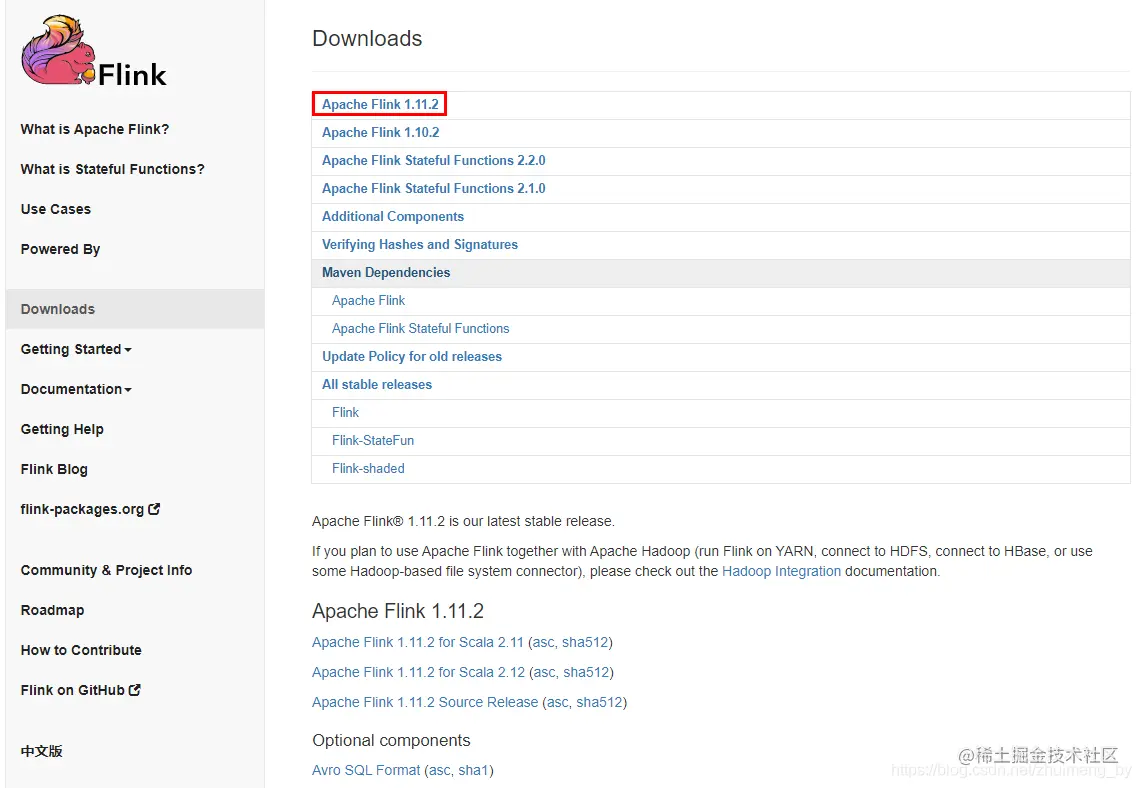This screenshot has height=788, width=1141.
Task: Open What is Stateful Functions? page
Action: pos(112,169)
